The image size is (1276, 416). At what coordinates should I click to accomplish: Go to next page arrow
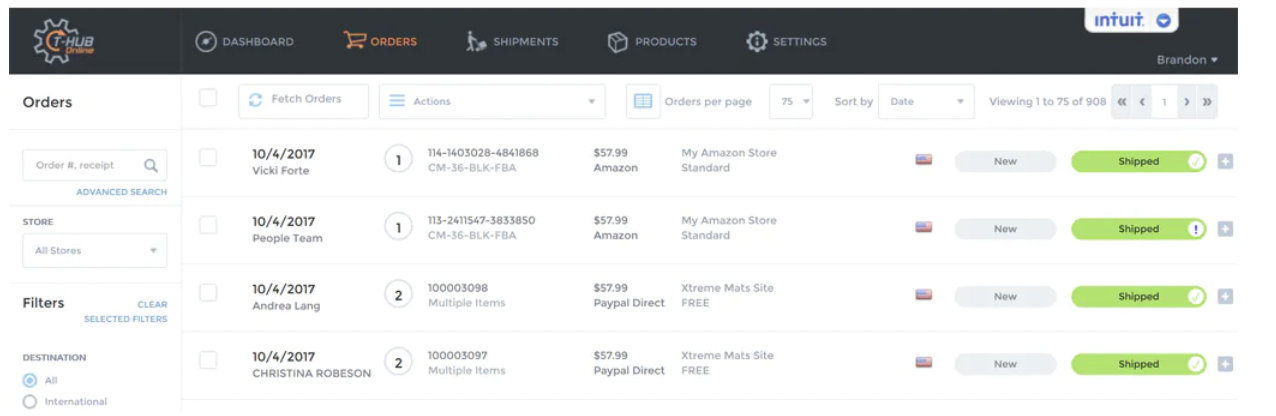click(1187, 102)
